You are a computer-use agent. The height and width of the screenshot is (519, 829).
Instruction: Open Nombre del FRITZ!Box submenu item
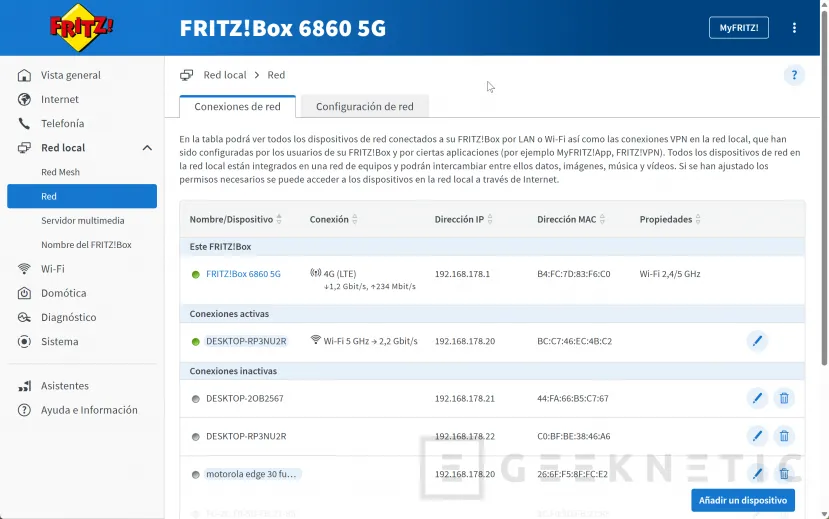click(86, 245)
